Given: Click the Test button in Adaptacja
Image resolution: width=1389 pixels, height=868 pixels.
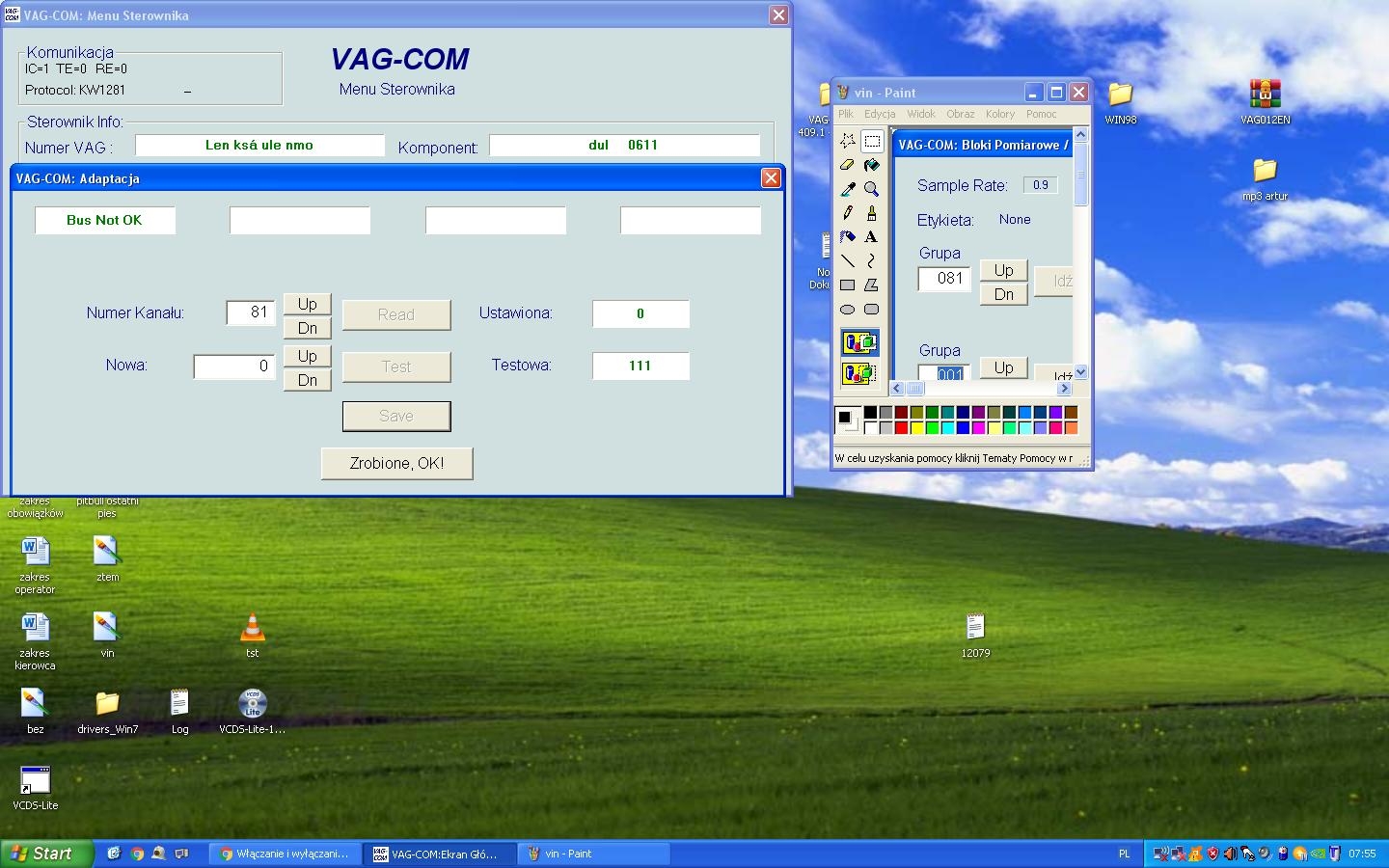Looking at the screenshot, I should click(x=396, y=366).
